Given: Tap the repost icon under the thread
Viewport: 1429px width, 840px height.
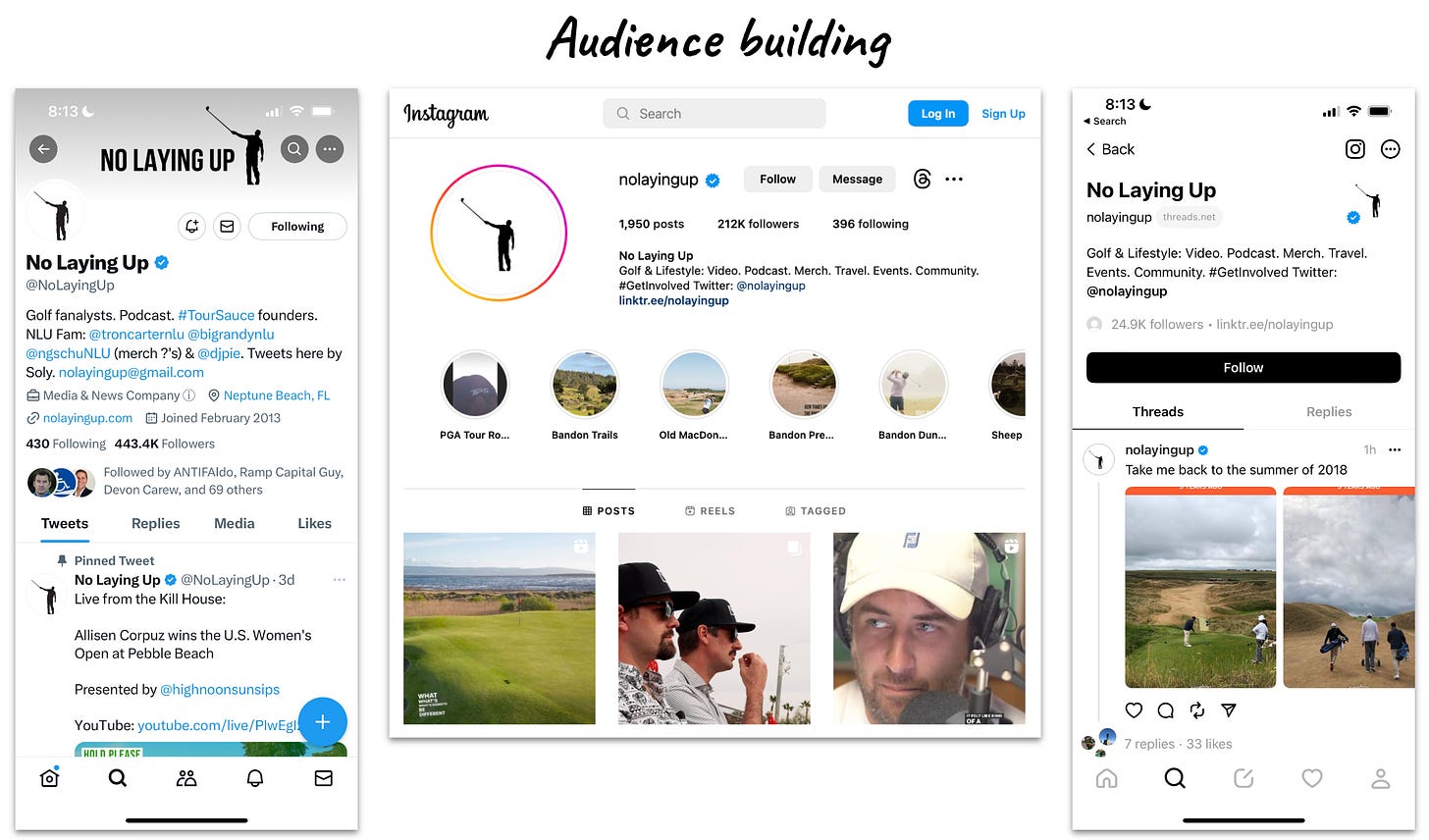Looking at the screenshot, I should [x=1197, y=710].
